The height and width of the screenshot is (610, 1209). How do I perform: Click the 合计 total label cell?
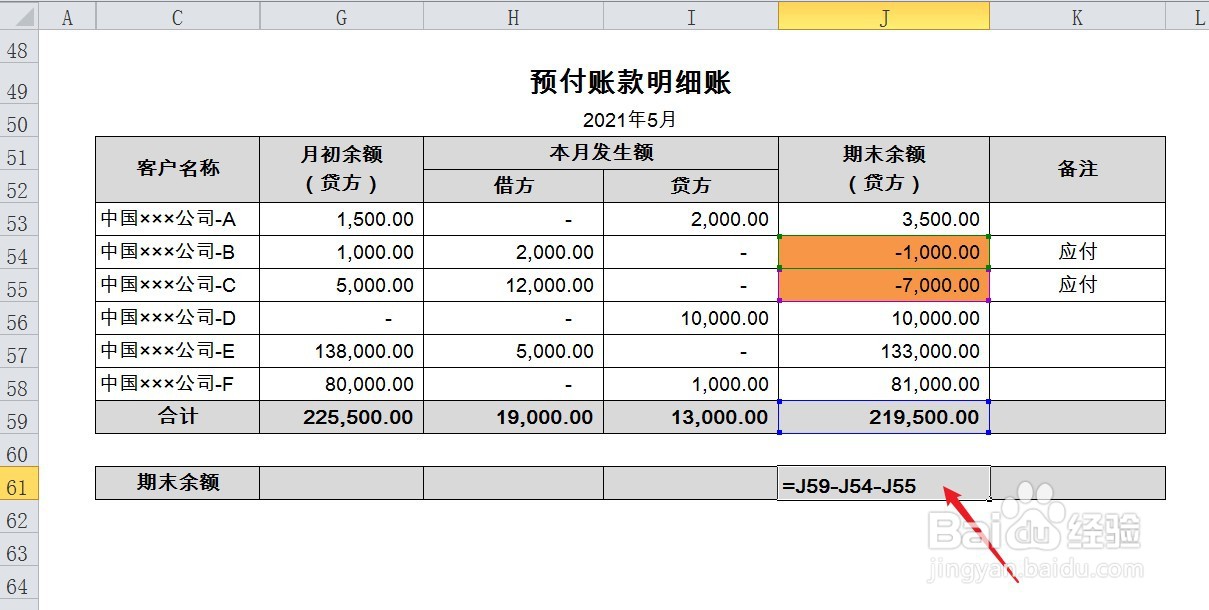click(x=176, y=417)
